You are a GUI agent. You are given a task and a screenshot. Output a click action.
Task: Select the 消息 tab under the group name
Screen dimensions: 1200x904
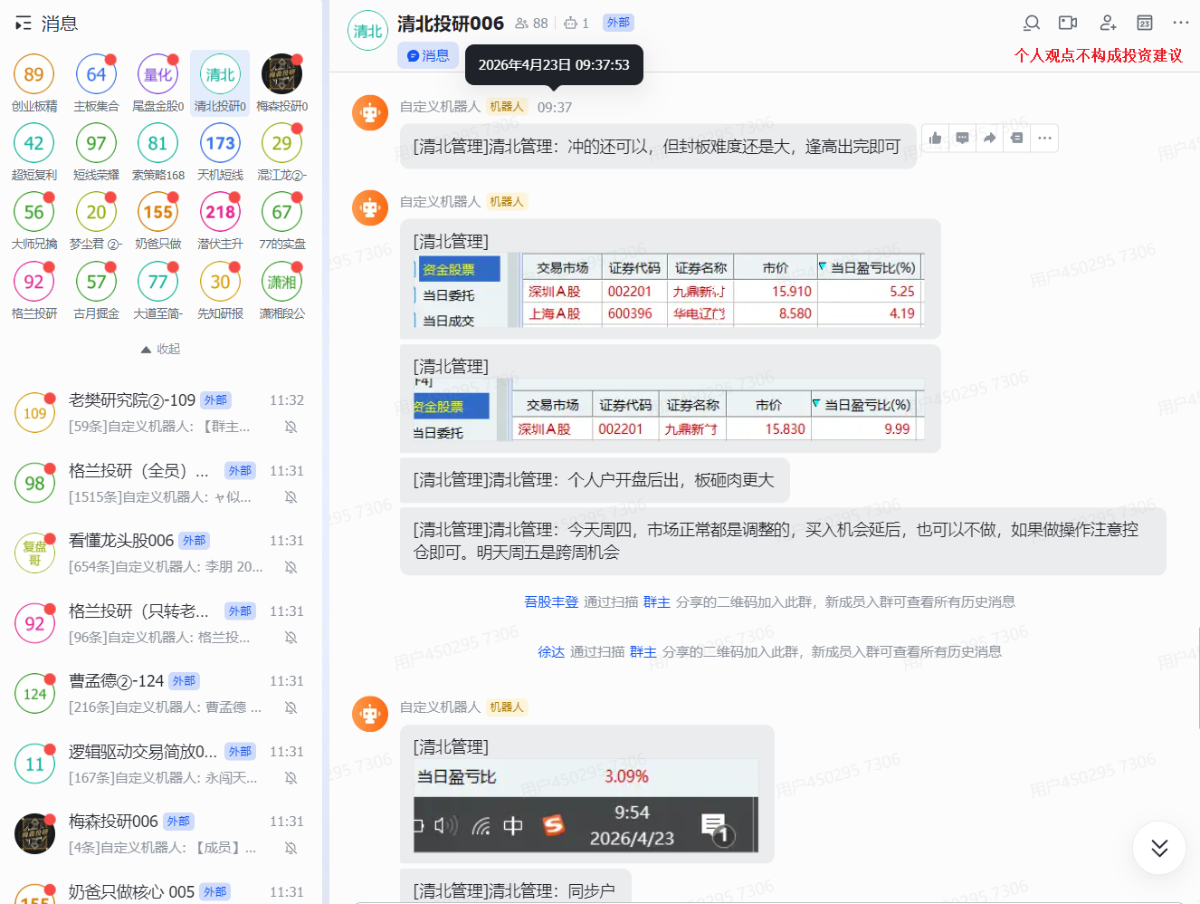tap(428, 56)
